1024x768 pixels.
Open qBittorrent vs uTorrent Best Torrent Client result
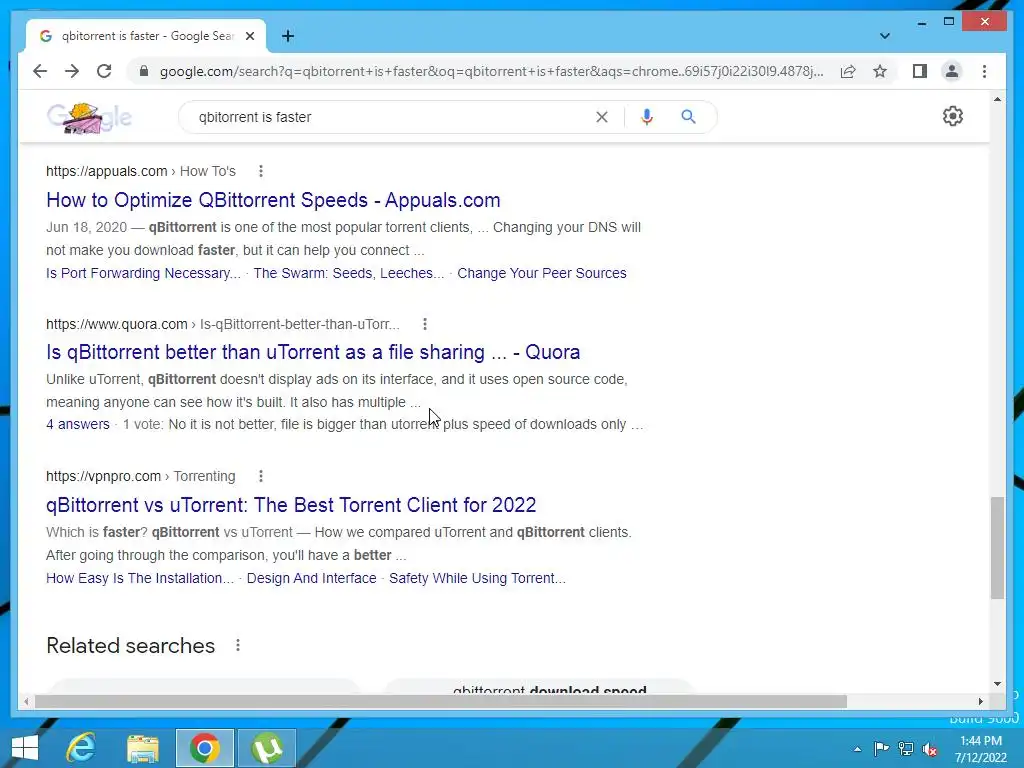(291, 505)
